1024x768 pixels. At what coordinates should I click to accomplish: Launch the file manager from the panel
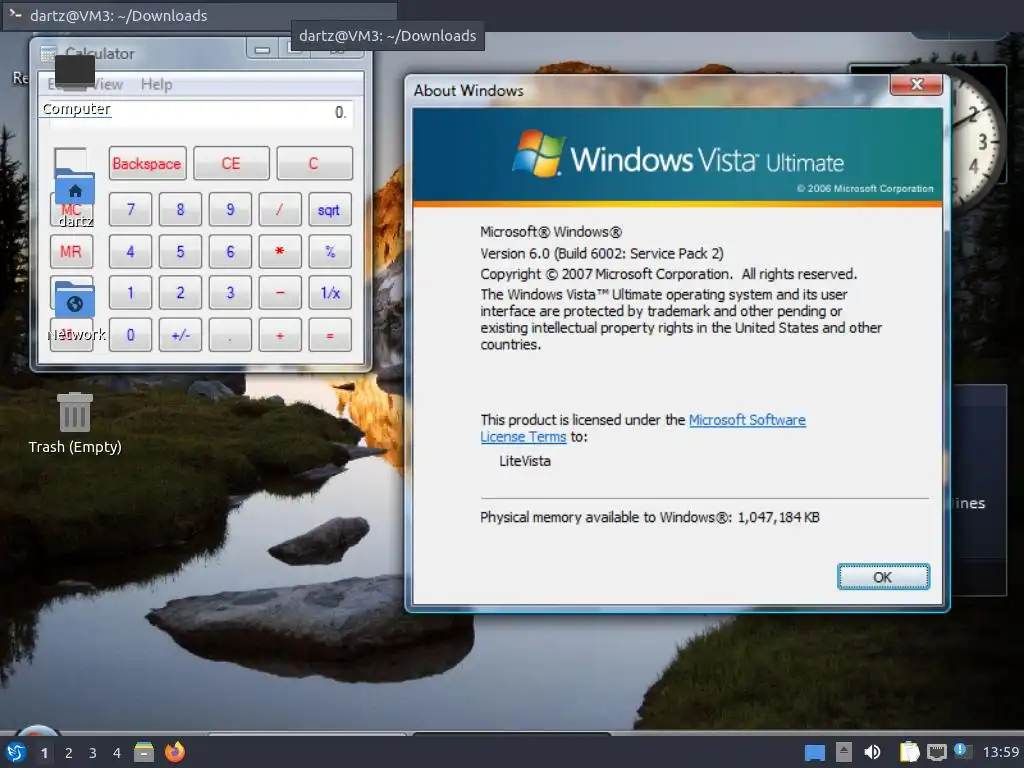tap(144, 752)
